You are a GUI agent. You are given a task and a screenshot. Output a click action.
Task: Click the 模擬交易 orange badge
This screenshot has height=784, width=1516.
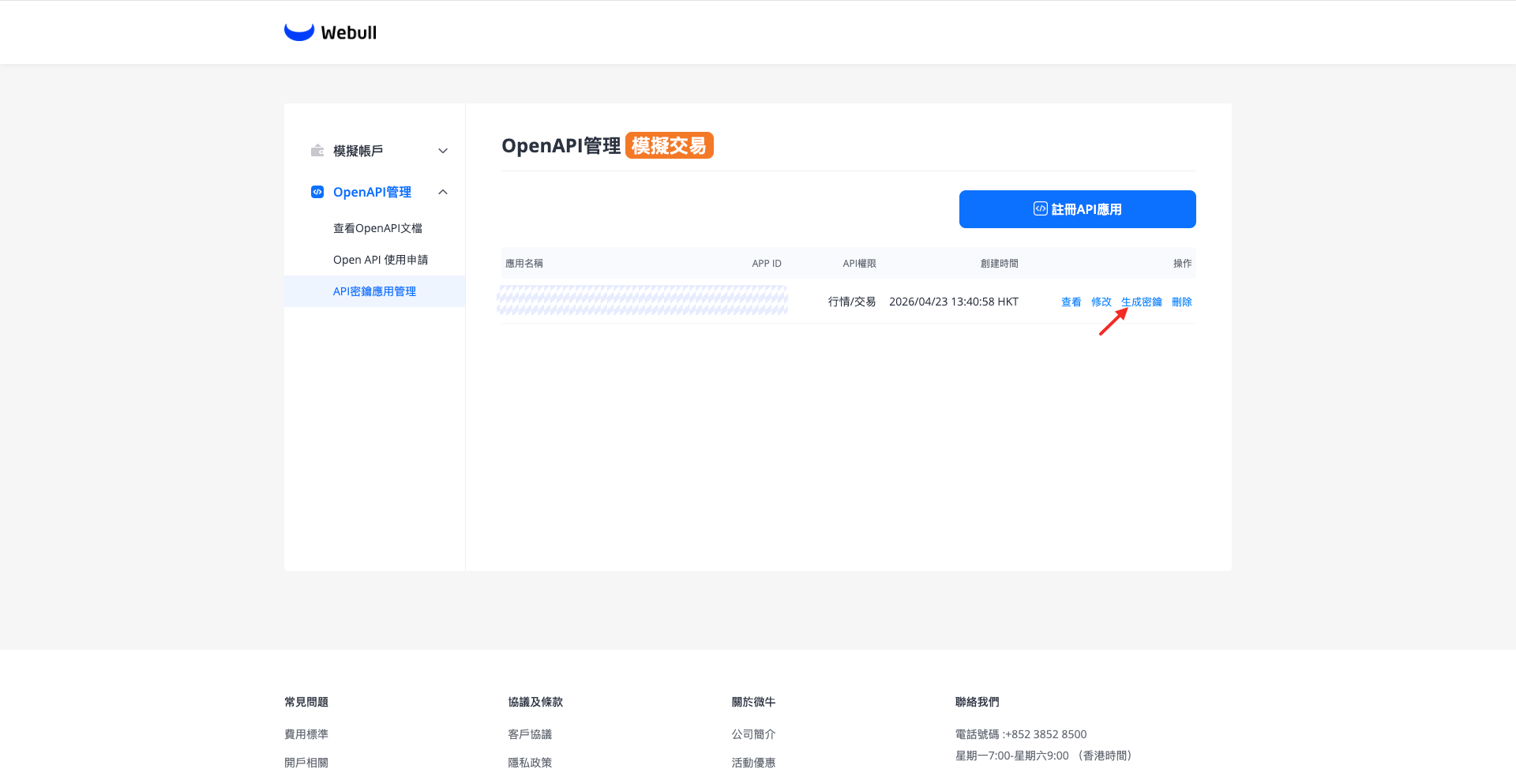670,145
